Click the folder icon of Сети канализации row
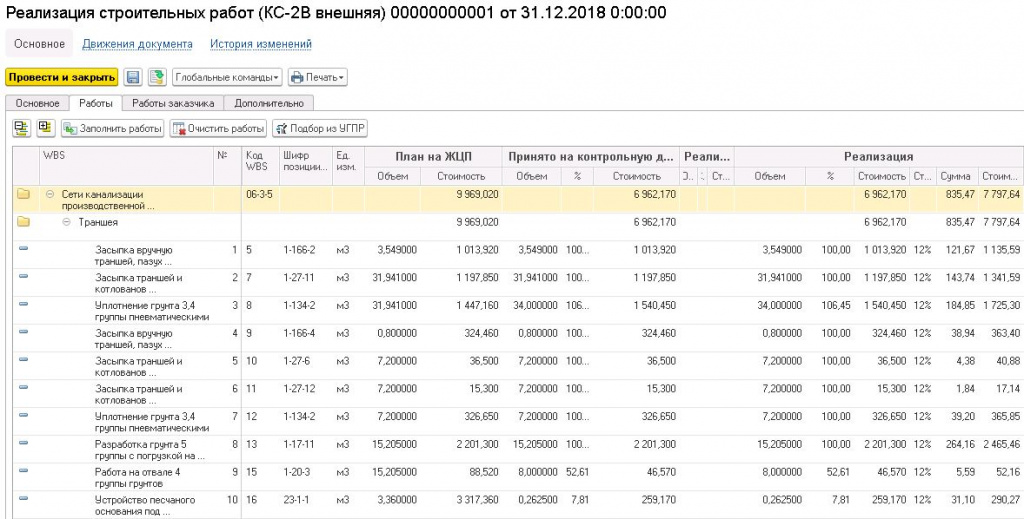This screenshot has width=1024, height=519. [x=23, y=194]
